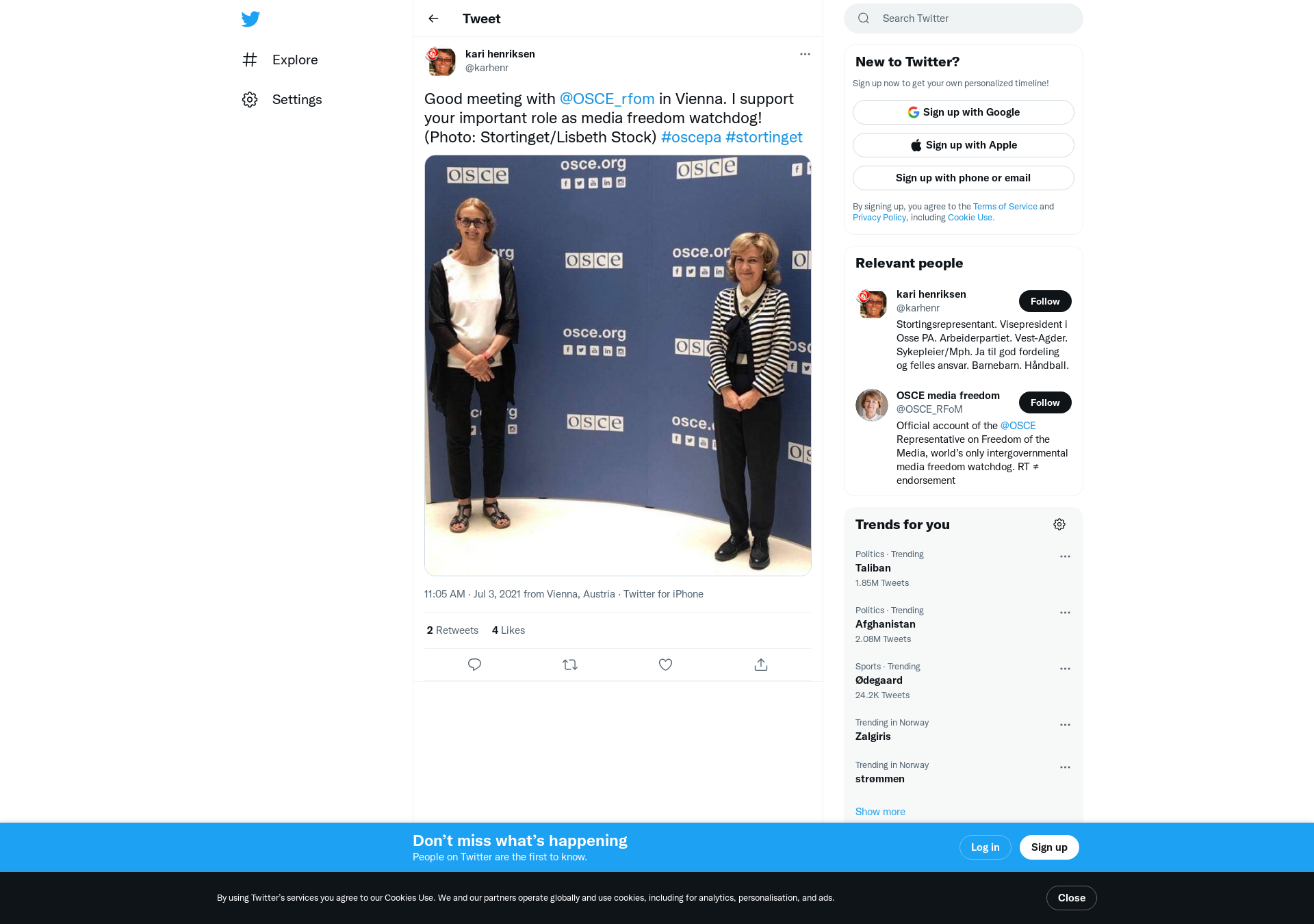The image size is (1314, 924).
Task: Go back using the arrow icon
Action: 433,18
